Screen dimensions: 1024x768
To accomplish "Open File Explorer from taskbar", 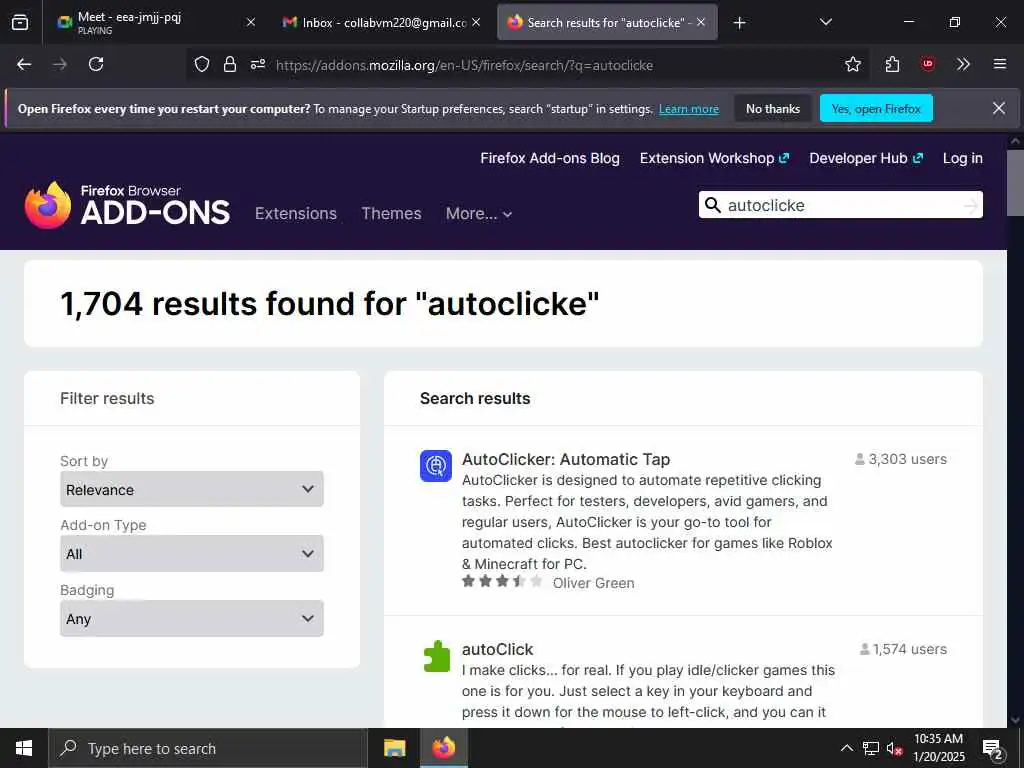I will tap(394, 748).
